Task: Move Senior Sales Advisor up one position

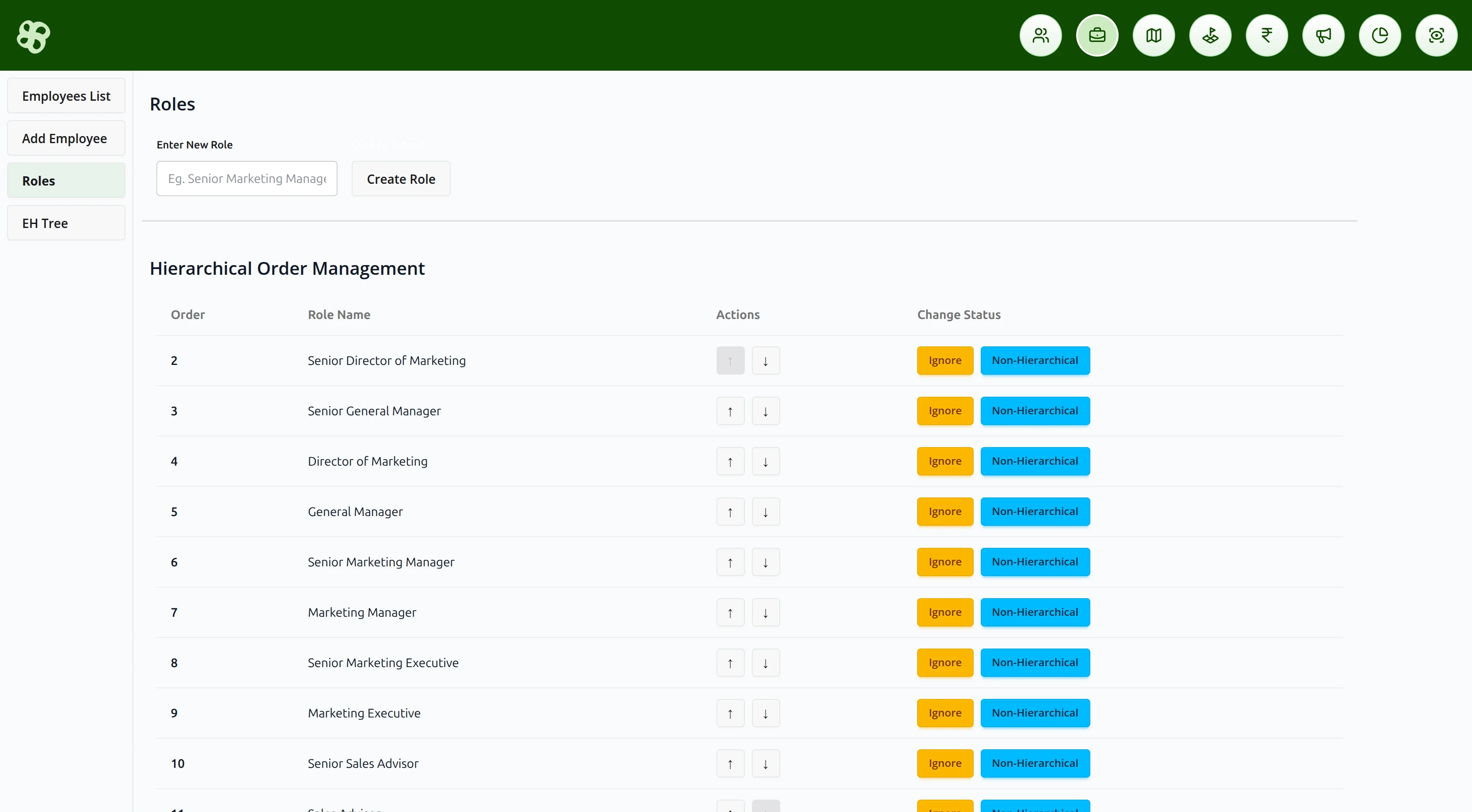Action: [730, 763]
